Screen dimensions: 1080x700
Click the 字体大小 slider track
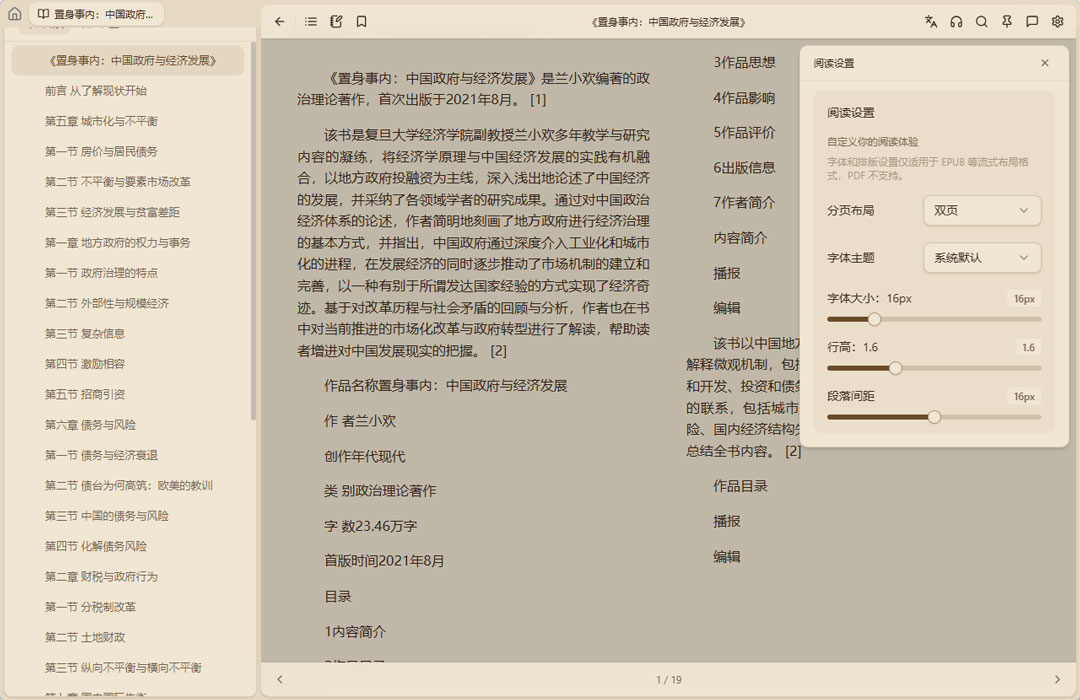(x=934, y=319)
